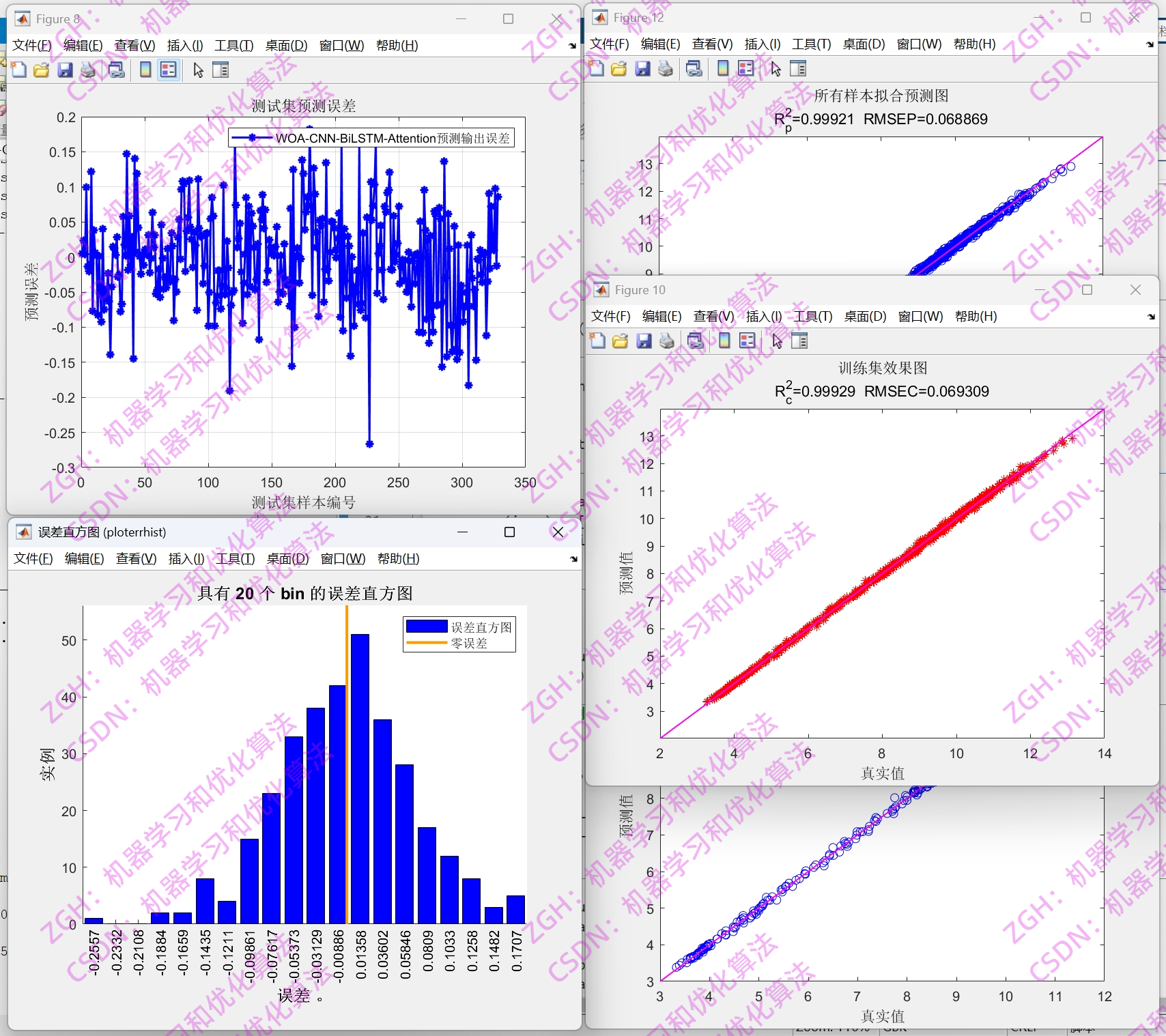Minimize the 误差直方图 window
Screen dimensions: 1166x1036
[x=462, y=532]
